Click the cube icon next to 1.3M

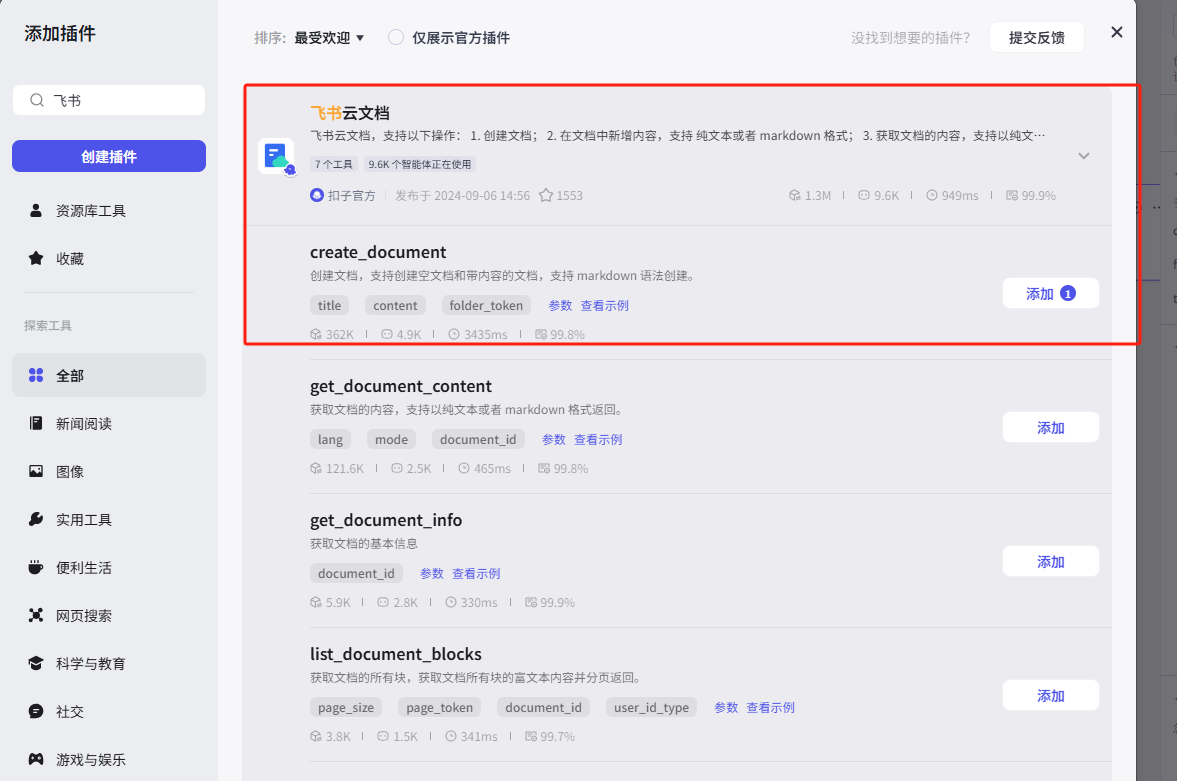795,195
